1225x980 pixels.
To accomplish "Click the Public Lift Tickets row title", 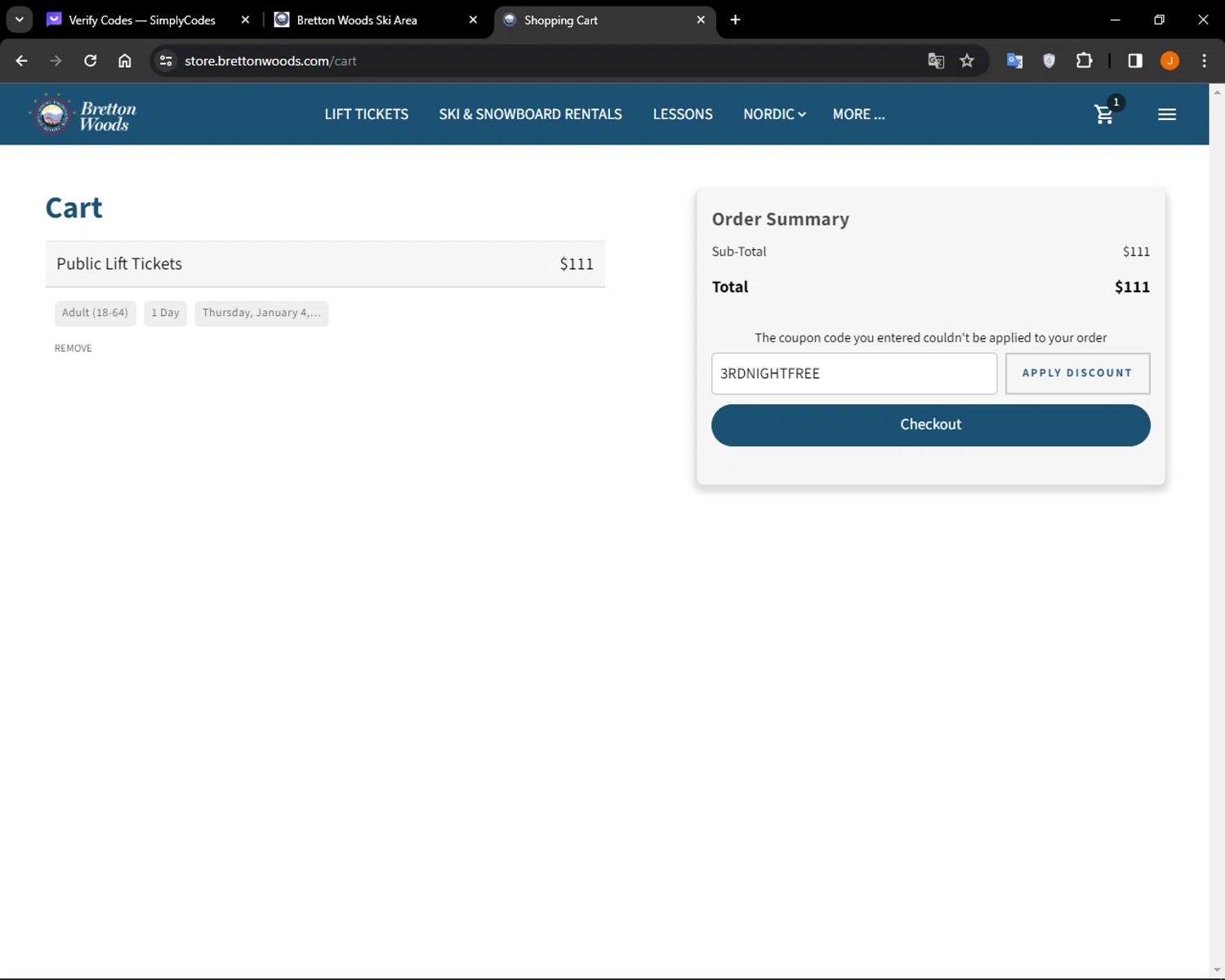I will [119, 264].
